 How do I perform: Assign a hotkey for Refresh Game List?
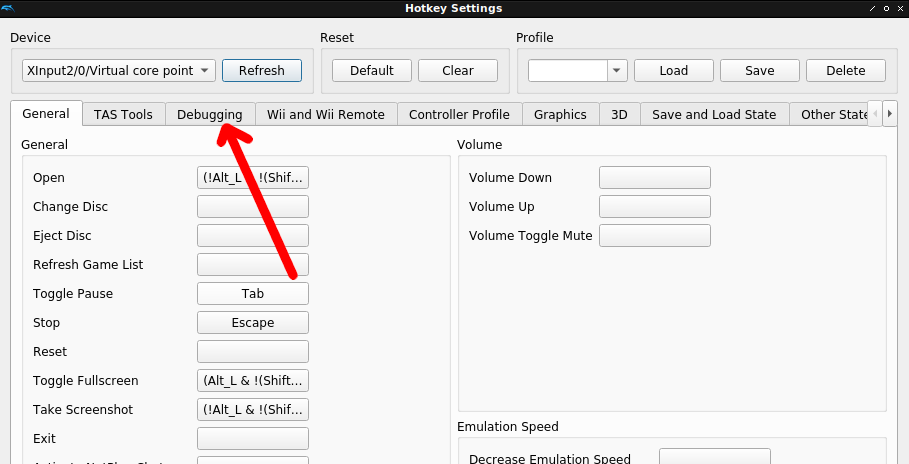tap(253, 264)
